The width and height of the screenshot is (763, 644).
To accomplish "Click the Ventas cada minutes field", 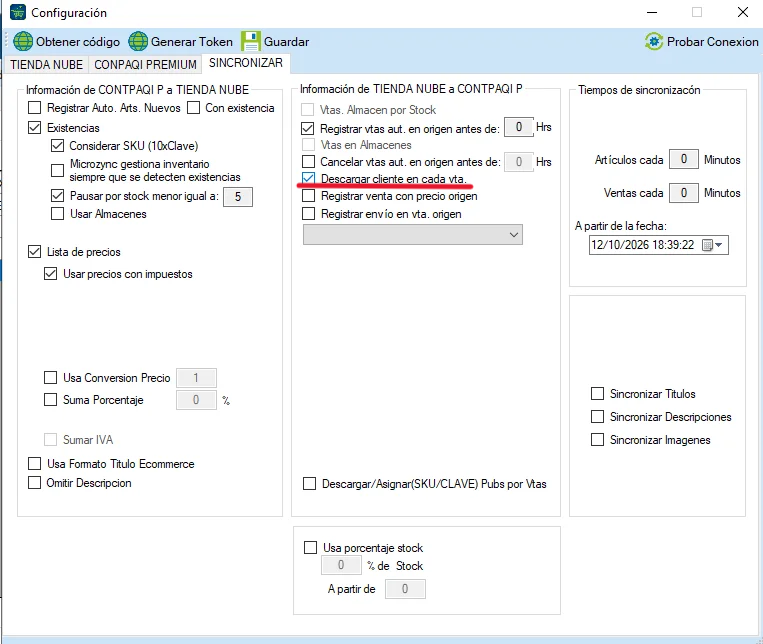I will [x=684, y=193].
